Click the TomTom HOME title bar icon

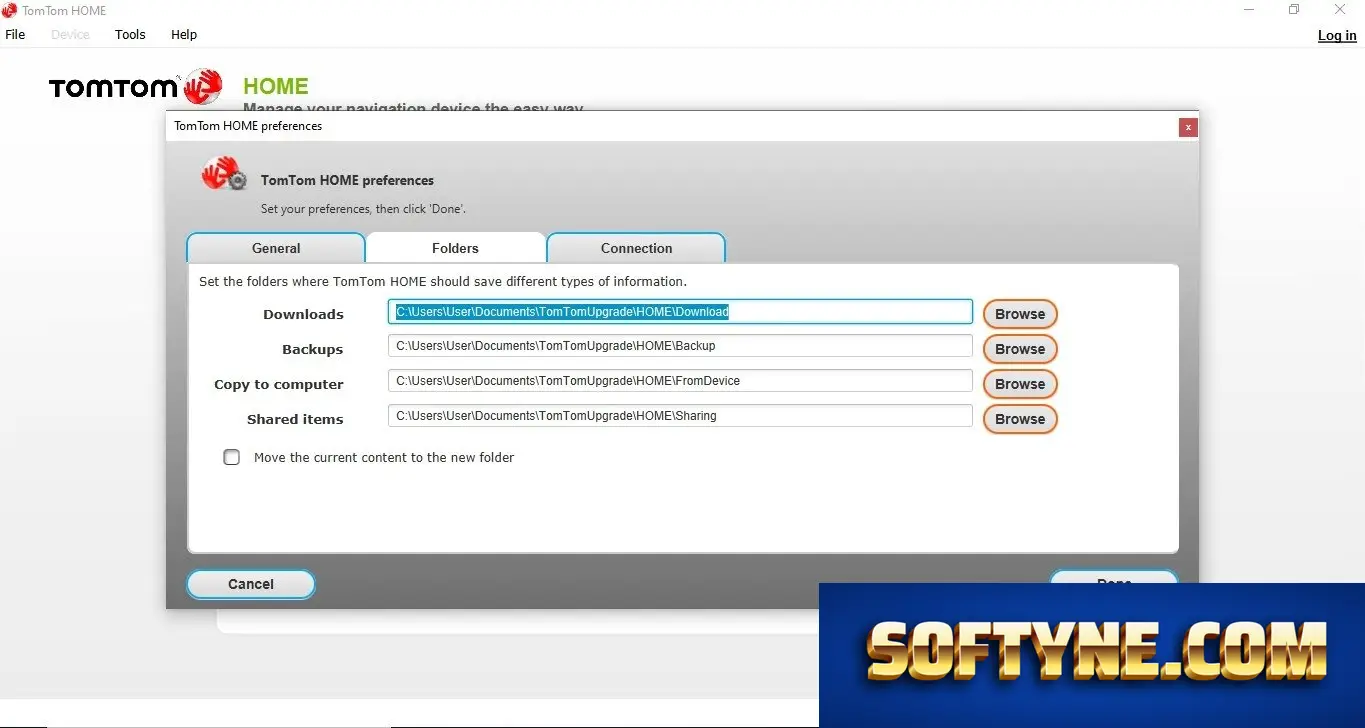9,10
